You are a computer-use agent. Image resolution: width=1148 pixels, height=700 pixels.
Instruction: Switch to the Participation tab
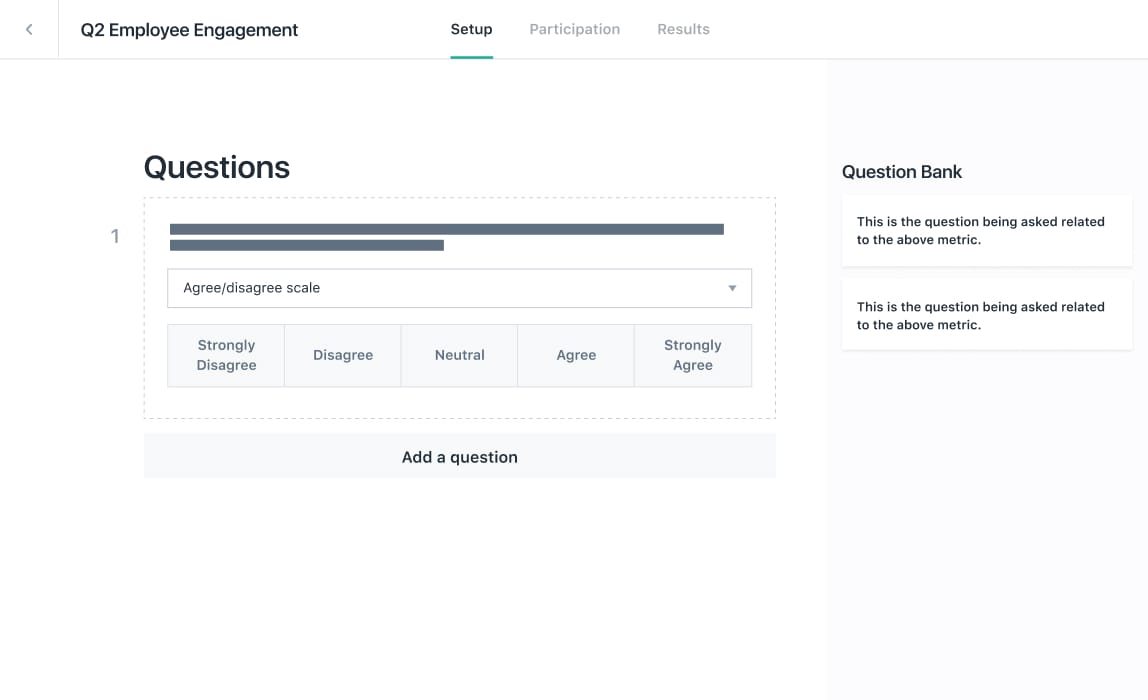click(574, 28)
